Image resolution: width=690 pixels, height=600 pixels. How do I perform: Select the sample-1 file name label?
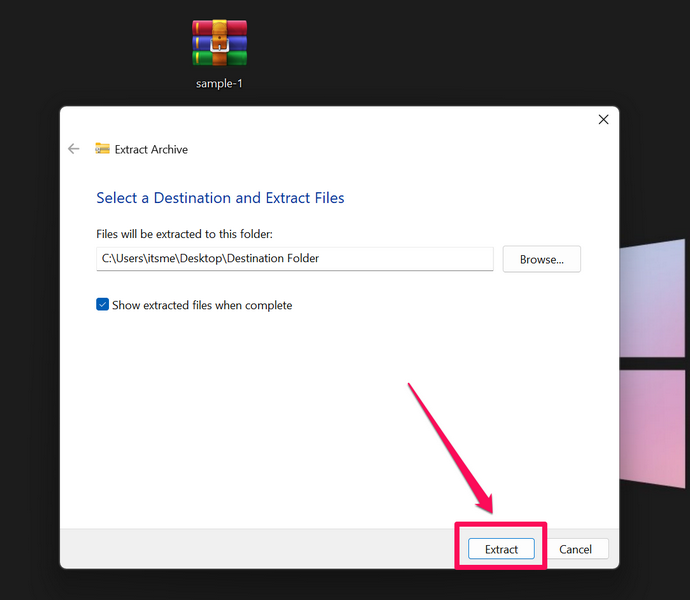point(219,84)
